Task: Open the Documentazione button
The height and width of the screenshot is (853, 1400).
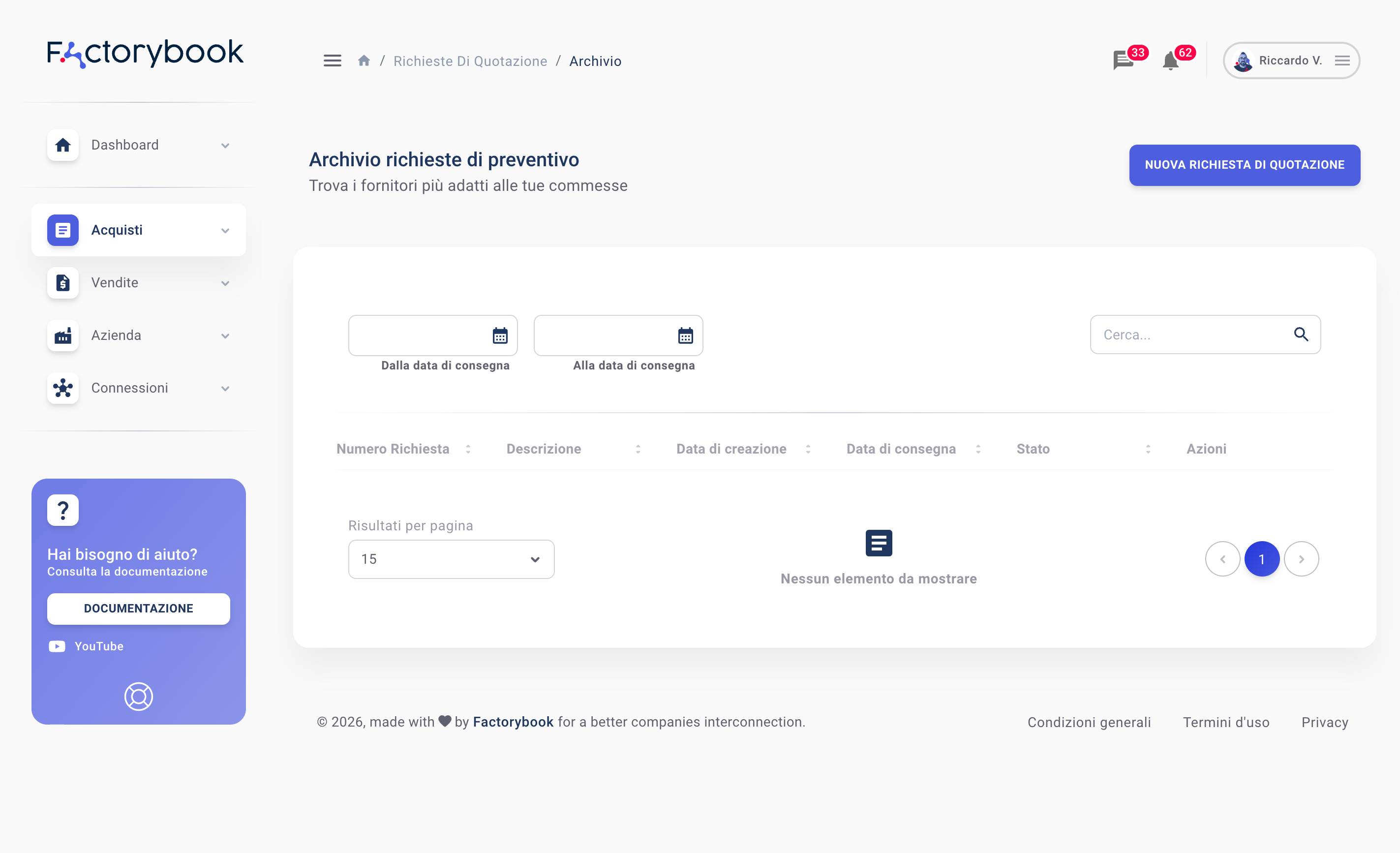Action: (139, 609)
